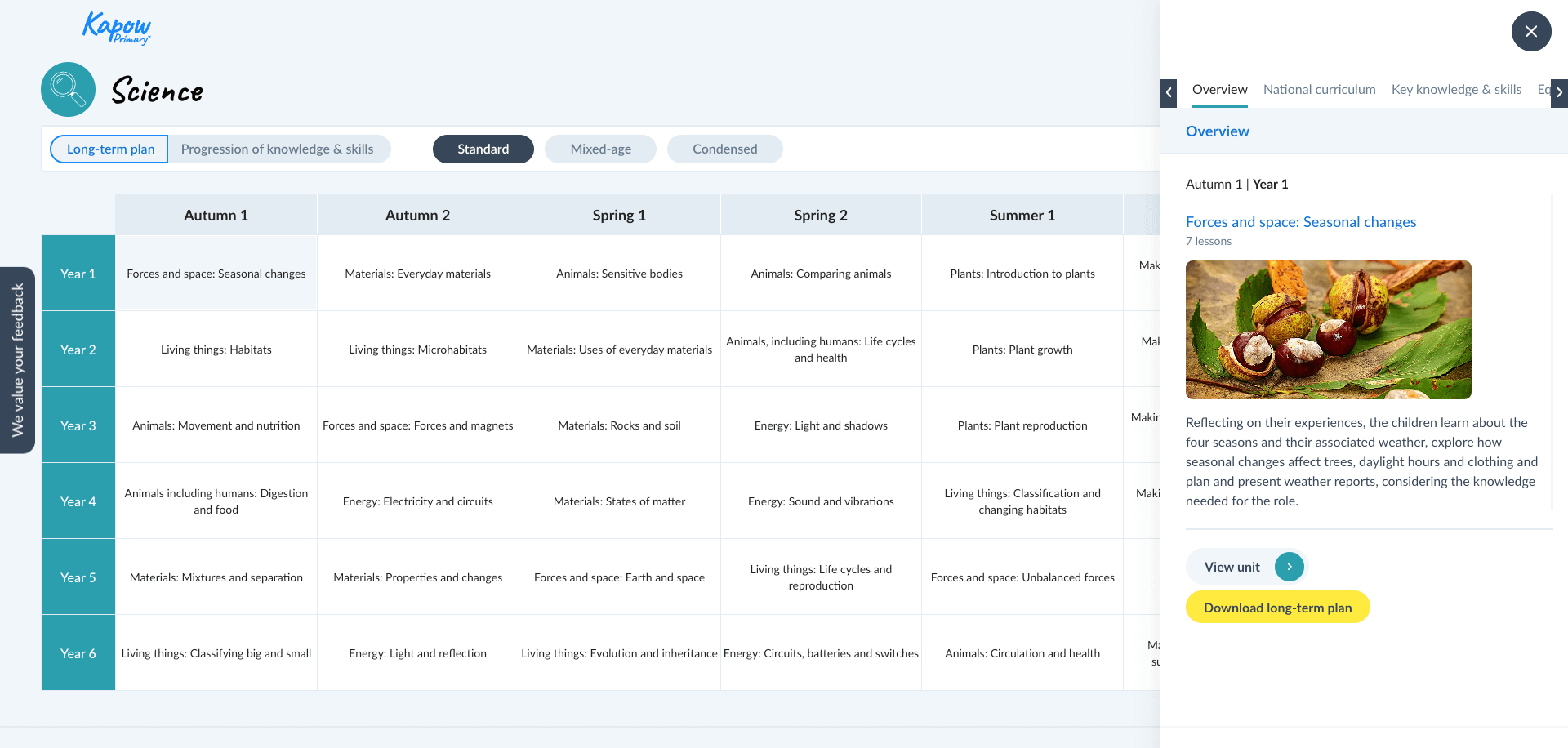This screenshot has width=1568, height=748.
Task: Open the Key knowledge & skills tab
Action: coord(1455,90)
